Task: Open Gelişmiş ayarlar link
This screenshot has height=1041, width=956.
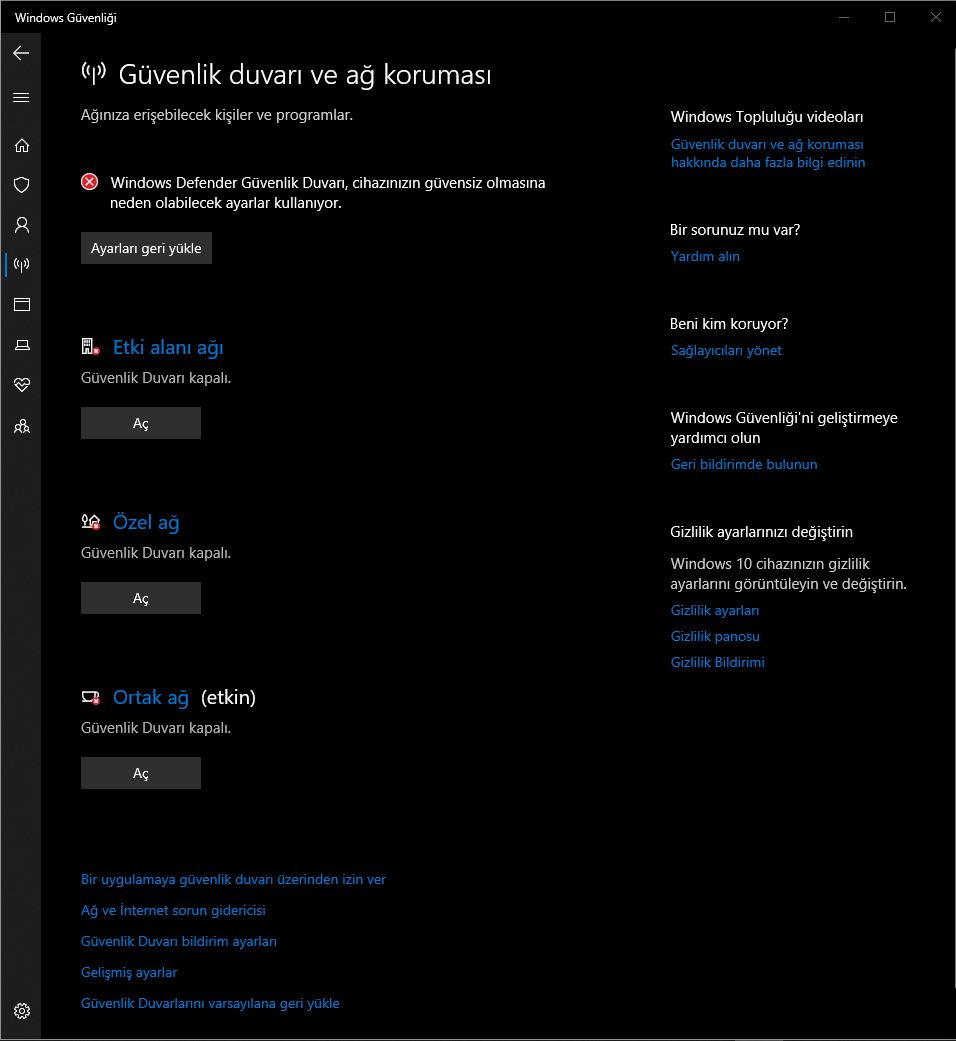Action: pyautogui.click(x=129, y=973)
